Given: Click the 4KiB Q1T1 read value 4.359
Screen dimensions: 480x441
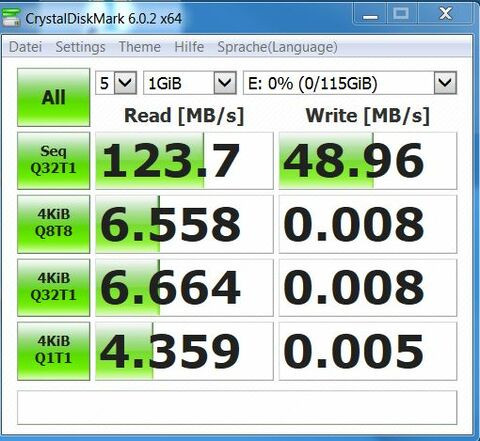Looking at the screenshot, I should (184, 351).
